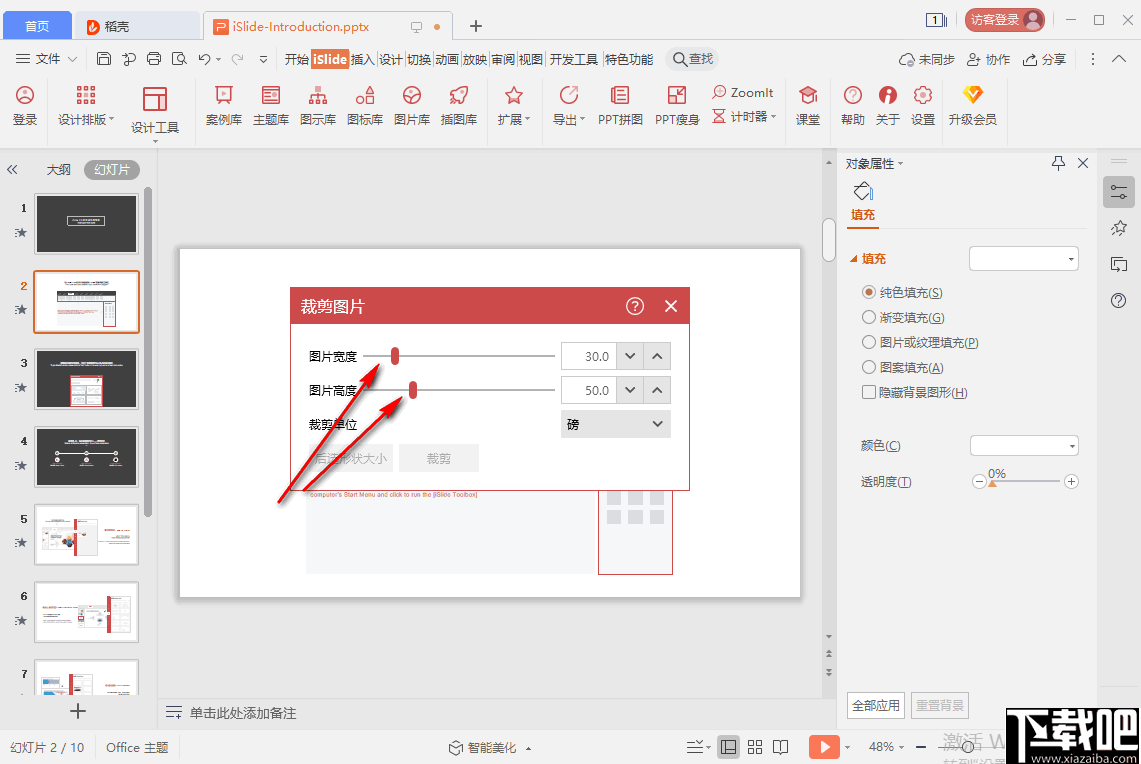Click the 全部应用 apply-all button
The width and height of the screenshot is (1141, 764).
click(875, 705)
